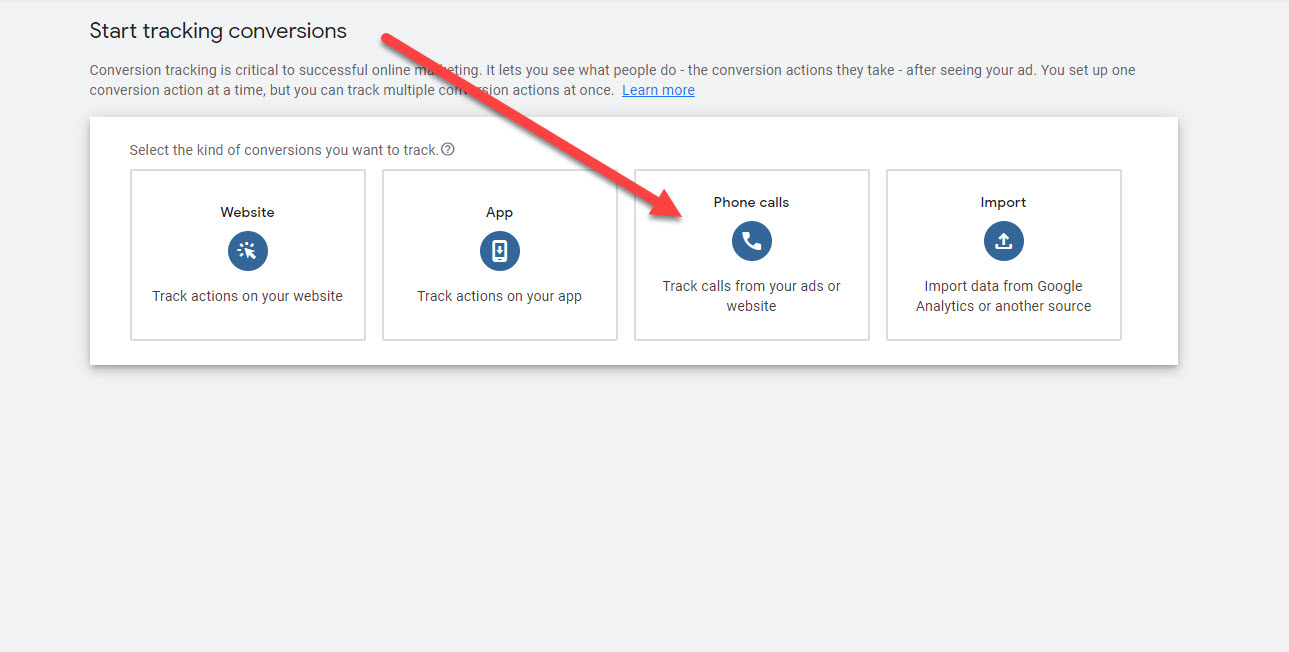Click 'Track actions on your website' text
This screenshot has width=1289, height=652.
(x=247, y=296)
